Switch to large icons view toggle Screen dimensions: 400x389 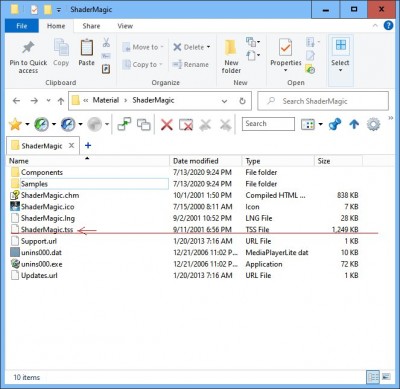click(x=386, y=377)
